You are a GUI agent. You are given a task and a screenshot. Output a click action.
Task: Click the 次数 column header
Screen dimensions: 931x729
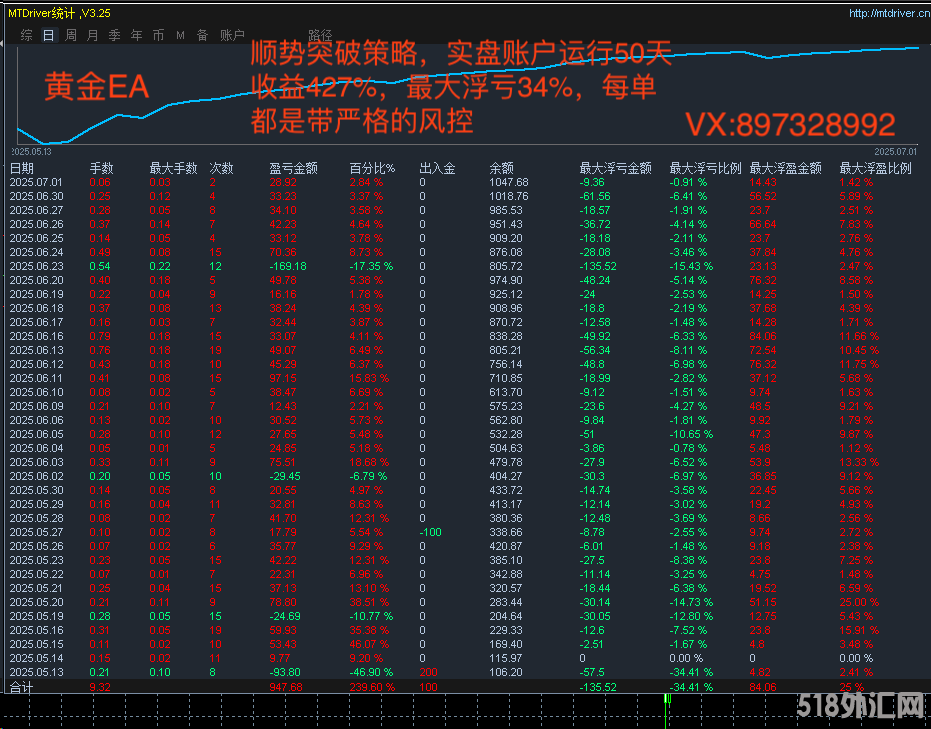tap(221, 169)
